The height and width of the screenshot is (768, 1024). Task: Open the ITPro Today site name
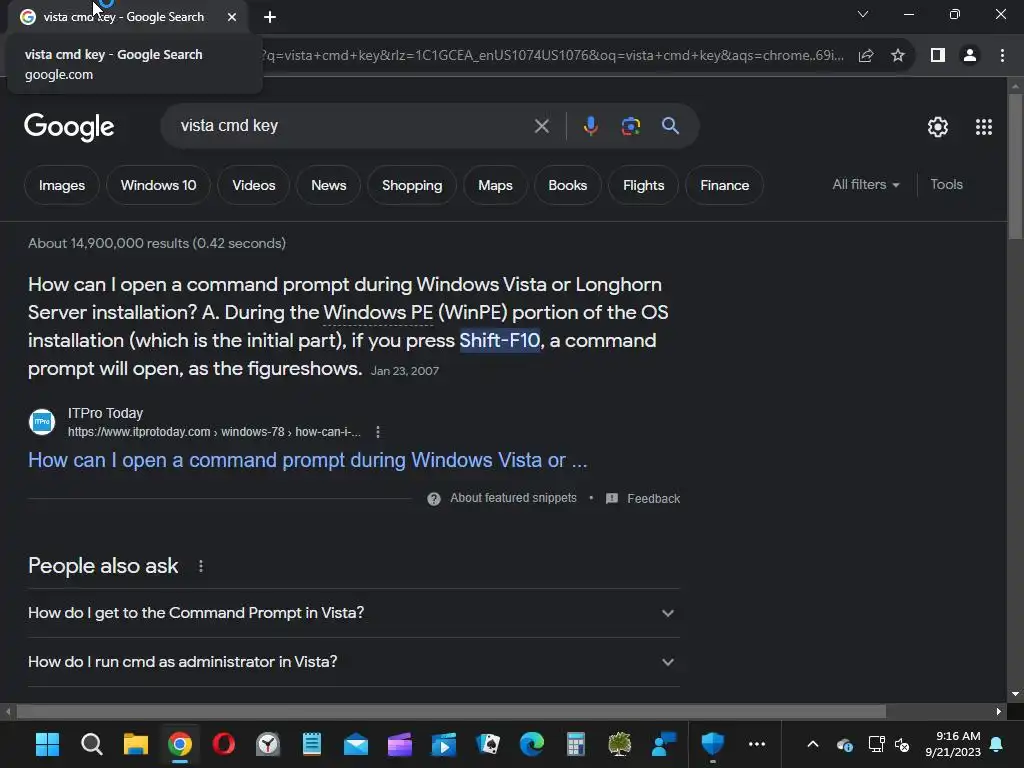point(105,413)
